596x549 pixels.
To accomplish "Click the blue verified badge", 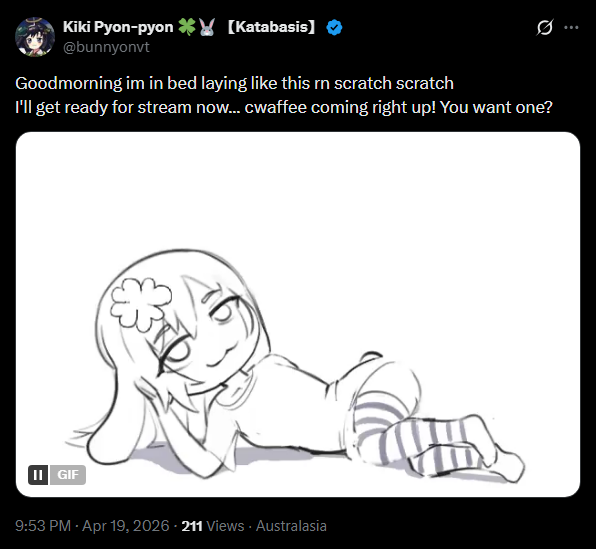I will click(x=334, y=27).
